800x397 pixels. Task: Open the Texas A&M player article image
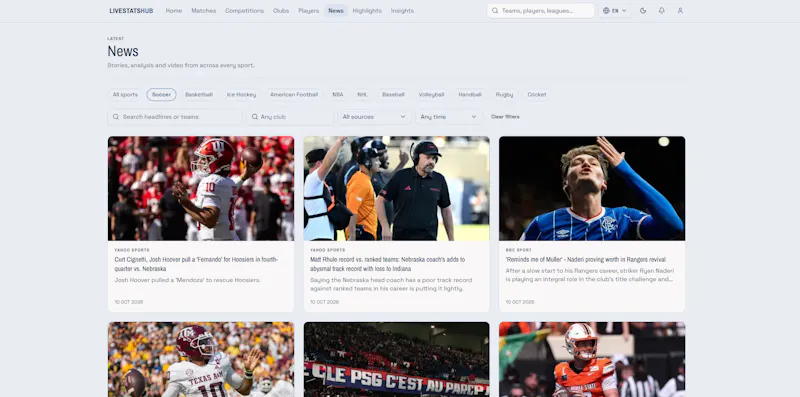click(x=201, y=359)
